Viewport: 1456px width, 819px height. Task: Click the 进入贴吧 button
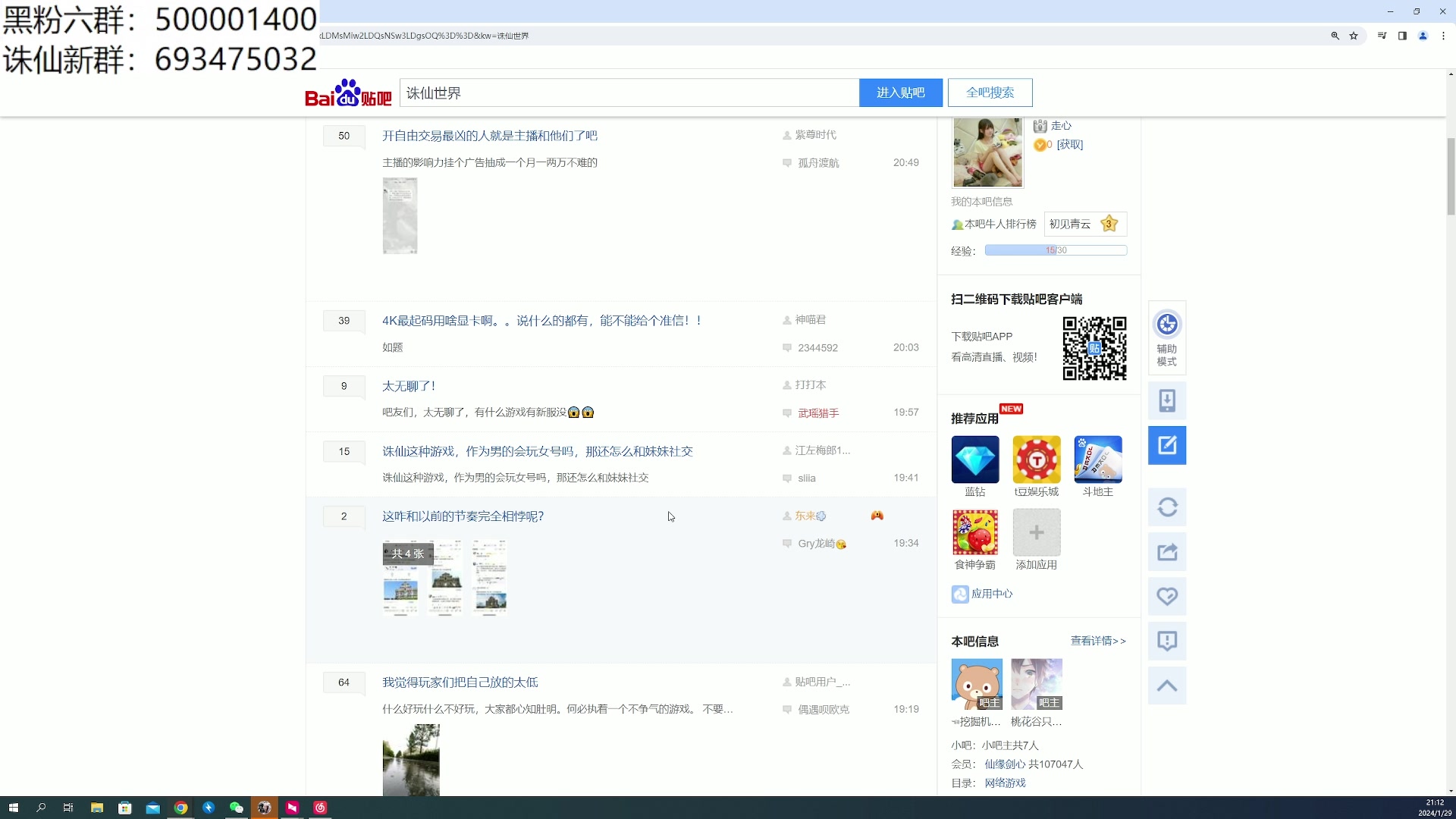tap(900, 92)
